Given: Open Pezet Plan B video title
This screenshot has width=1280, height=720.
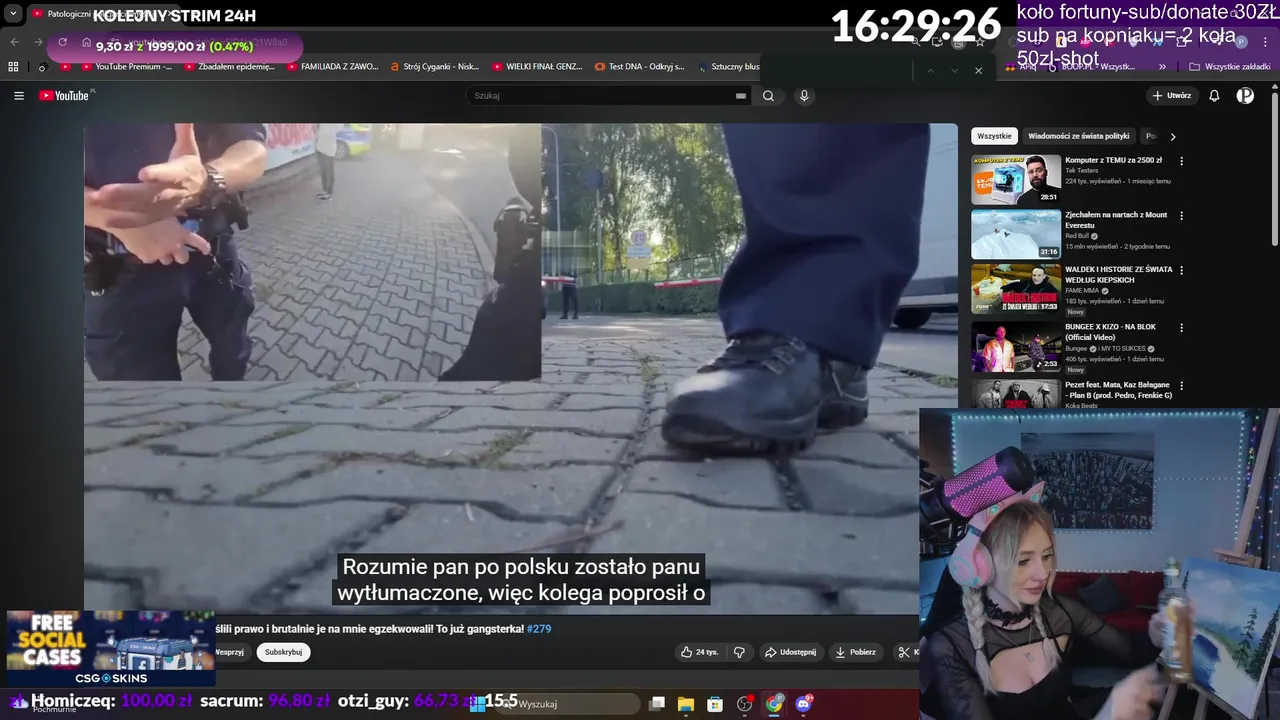Looking at the screenshot, I should tap(1118, 390).
